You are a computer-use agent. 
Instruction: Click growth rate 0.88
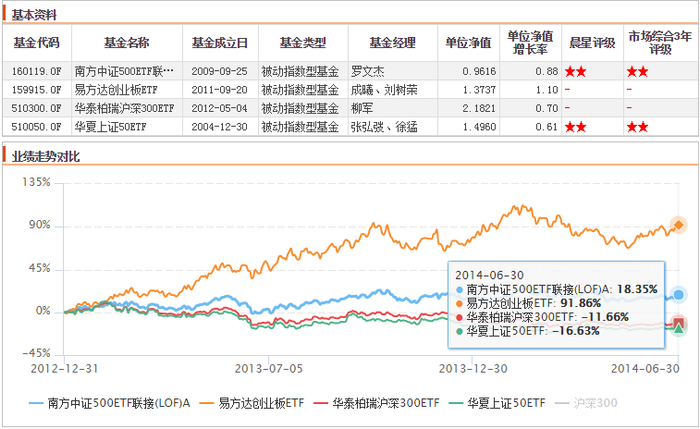point(547,71)
